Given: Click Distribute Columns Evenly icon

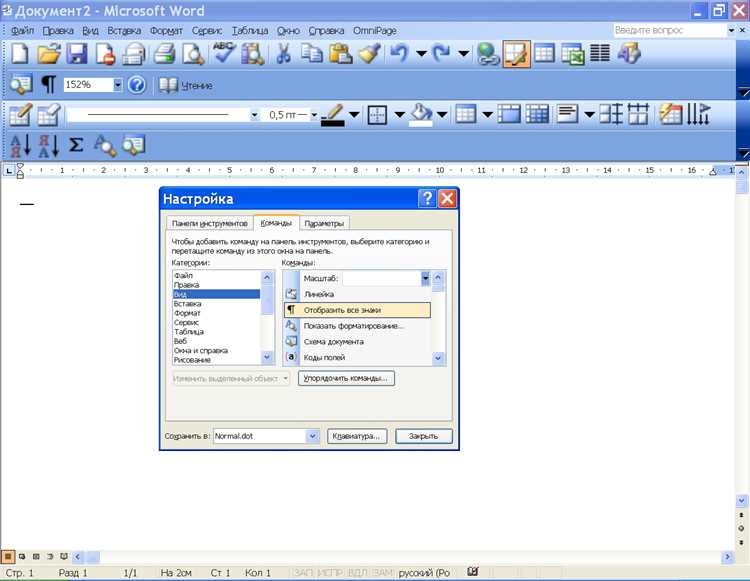Looking at the screenshot, I should pos(639,115).
